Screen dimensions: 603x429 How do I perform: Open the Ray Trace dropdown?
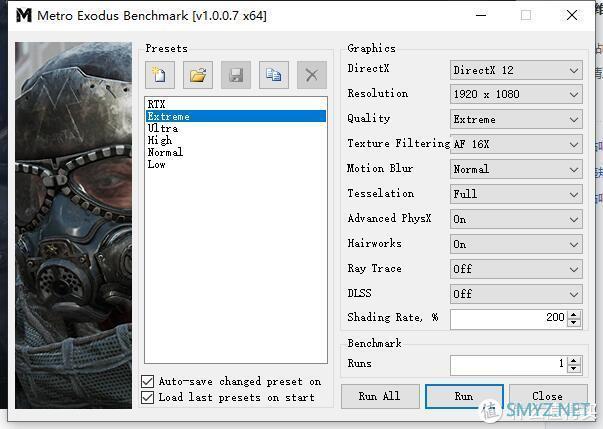(x=516, y=269)
